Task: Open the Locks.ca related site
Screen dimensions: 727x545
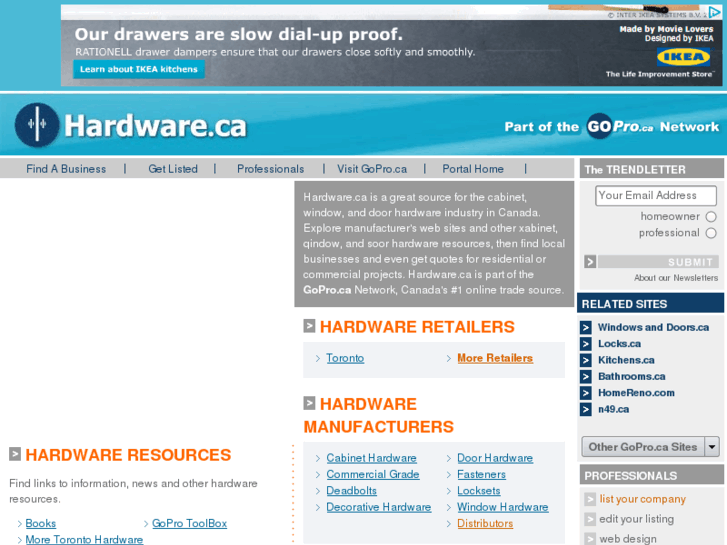Action: coord(619,344)
